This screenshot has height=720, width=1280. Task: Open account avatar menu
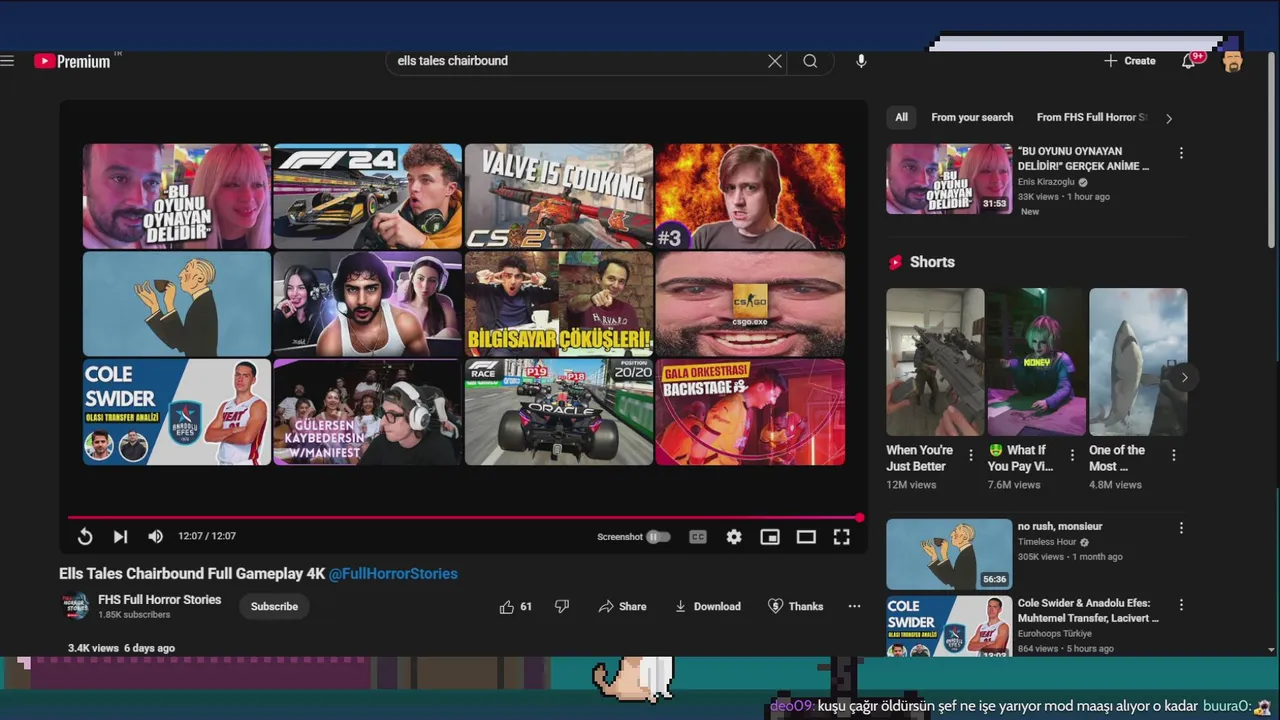click(1233, 61)
